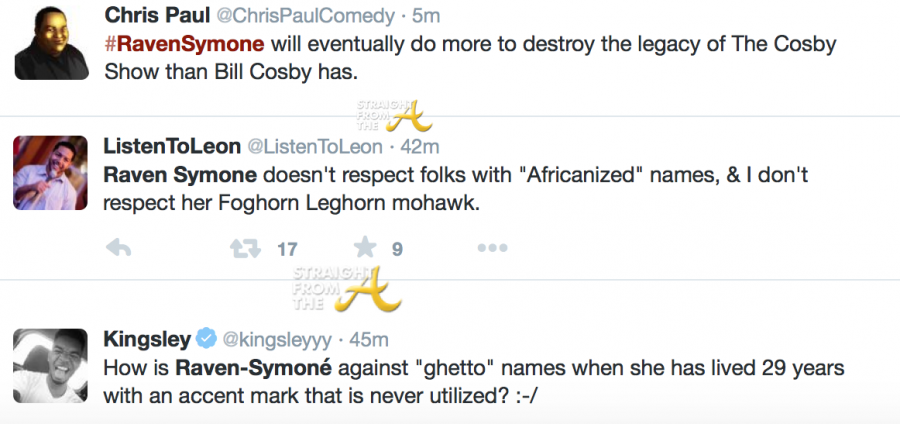View the 9 favorites count

[397, 249]
